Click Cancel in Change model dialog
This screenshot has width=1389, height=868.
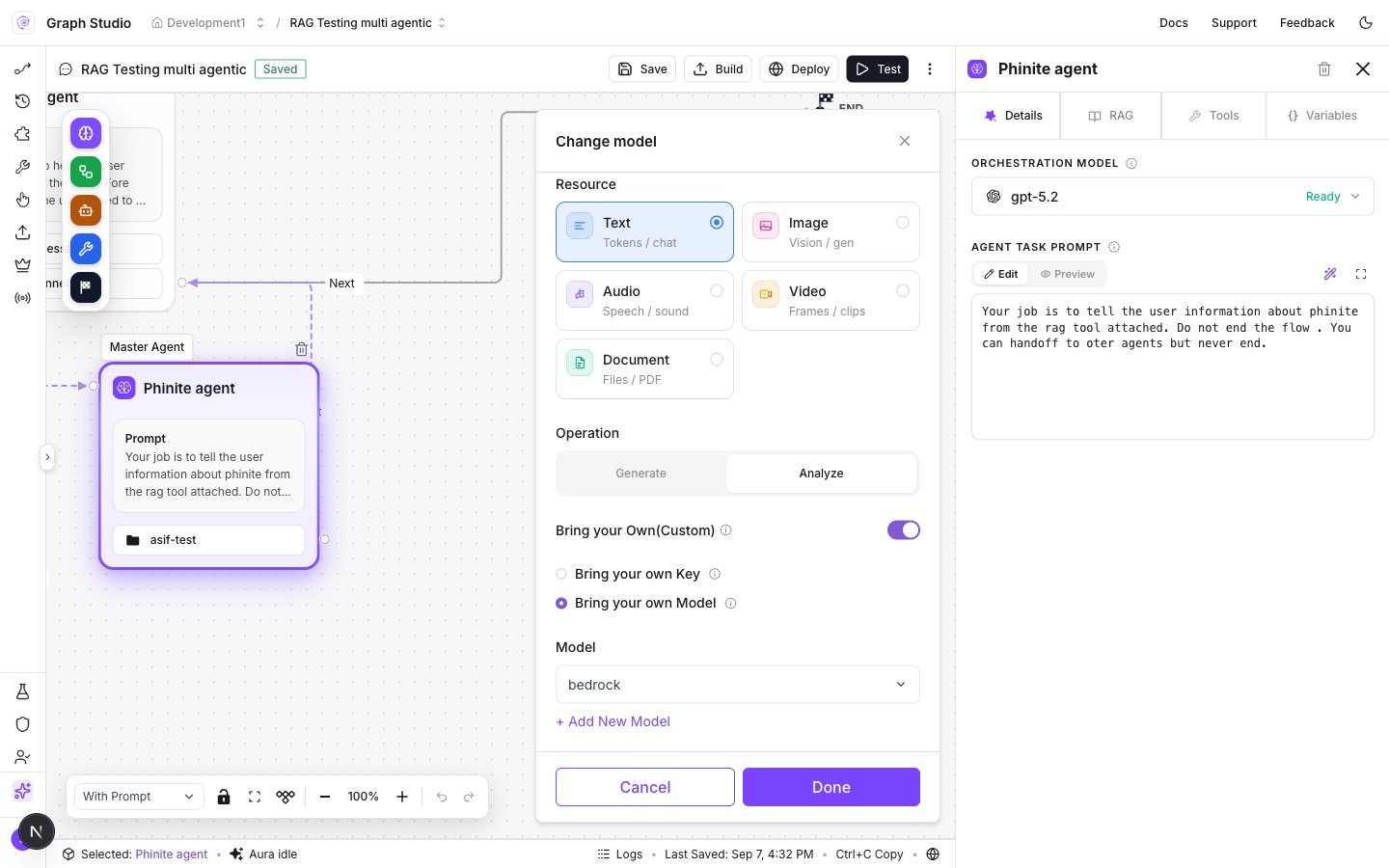click(x=645, y=787)
